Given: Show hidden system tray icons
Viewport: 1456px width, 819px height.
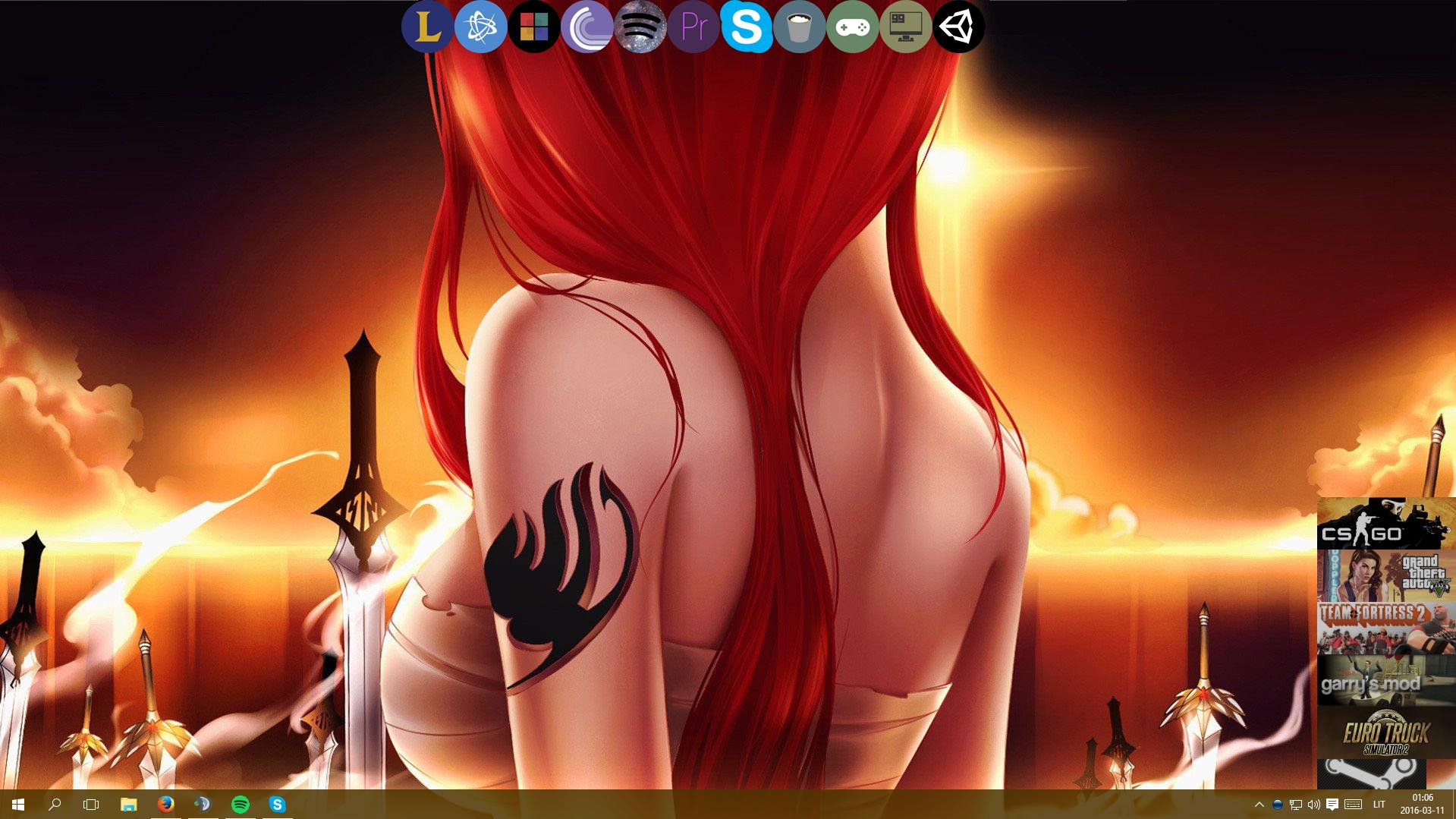Looking at the screenshot, I should pyautogui.click(x=1259, y=805).
